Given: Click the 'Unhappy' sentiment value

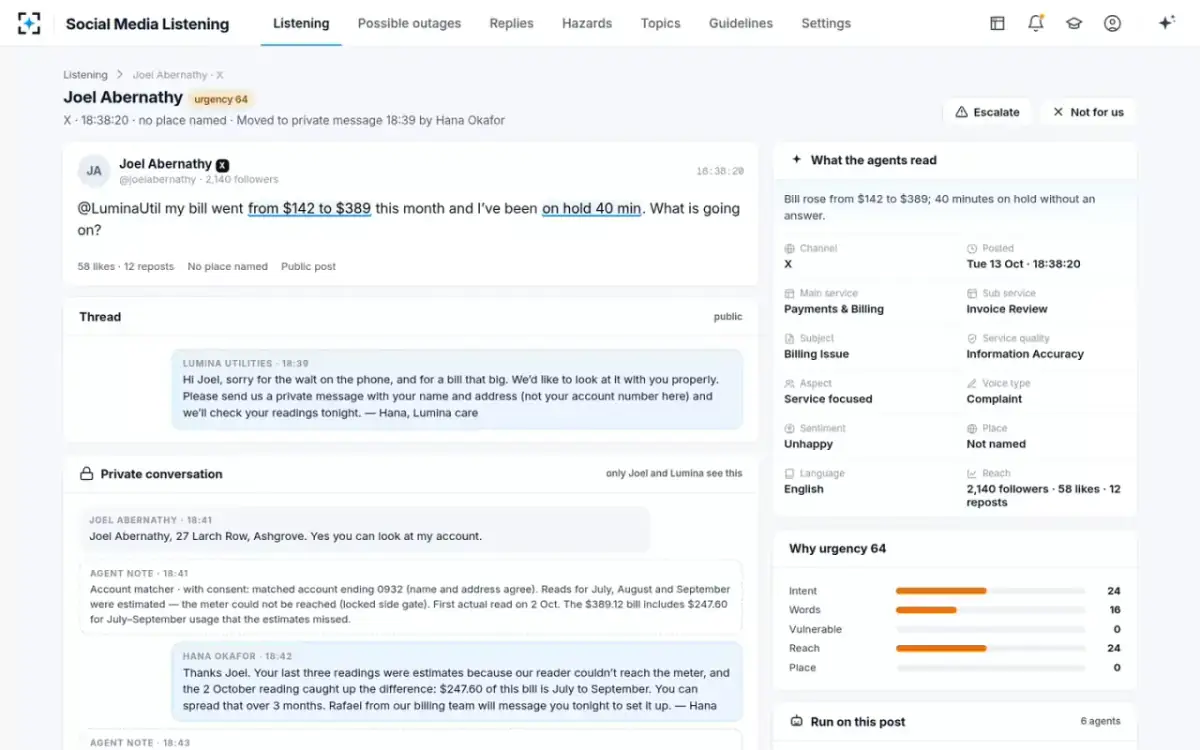Looking at the screenshot, I should tap(808, 444).
